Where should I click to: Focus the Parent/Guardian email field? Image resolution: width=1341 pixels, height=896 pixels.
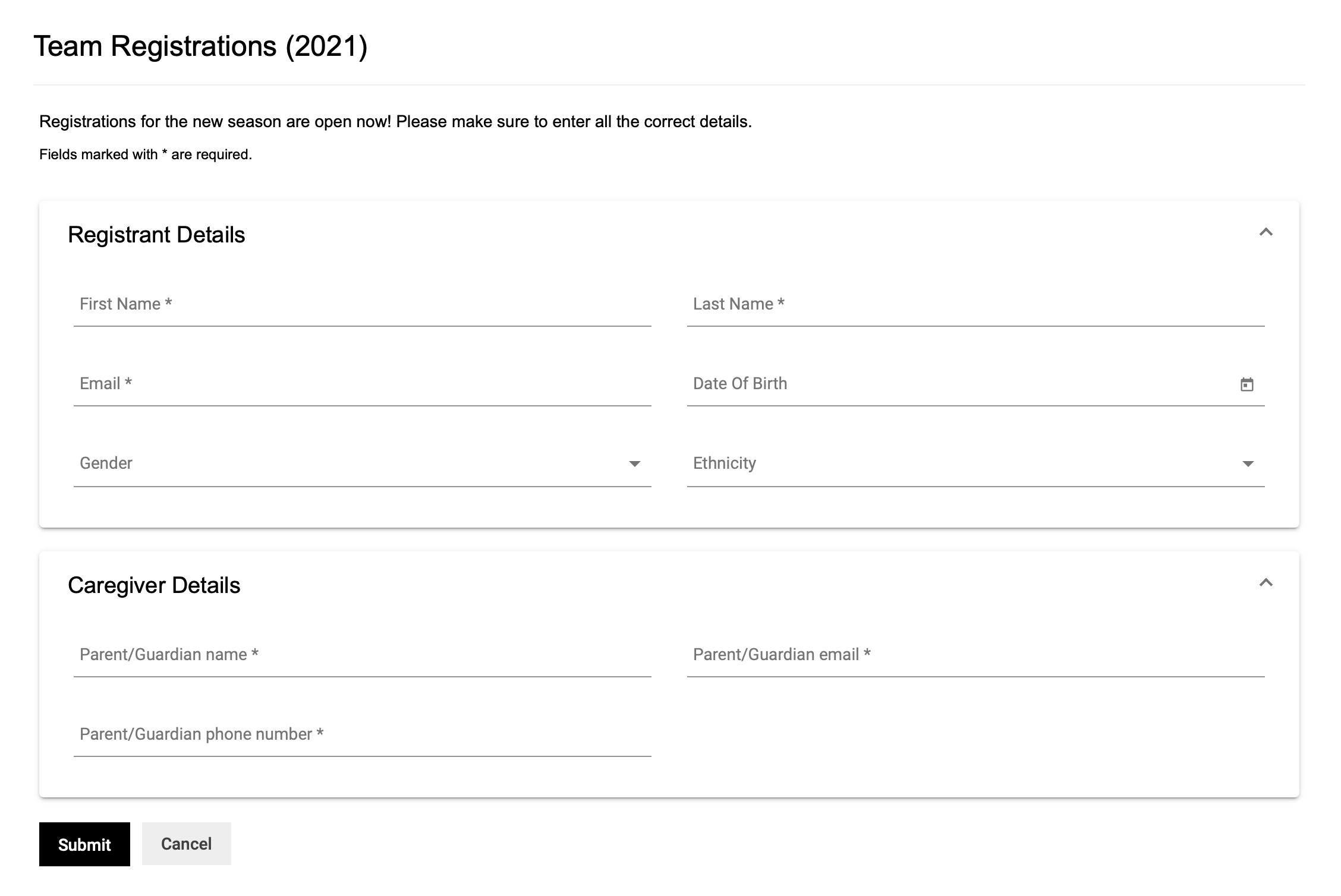click(x=975, y=655)
